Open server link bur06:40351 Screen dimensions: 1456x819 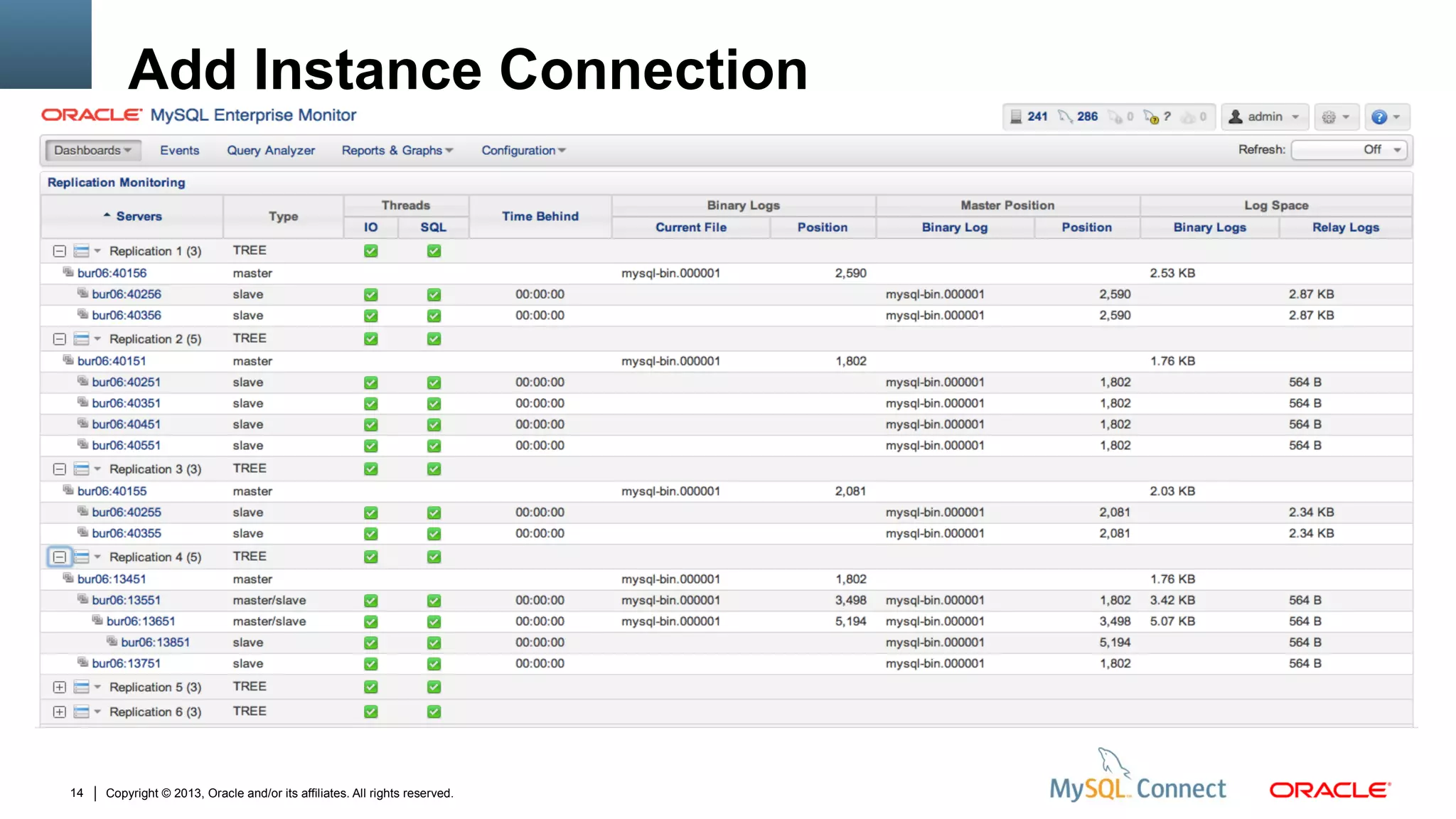127,403
